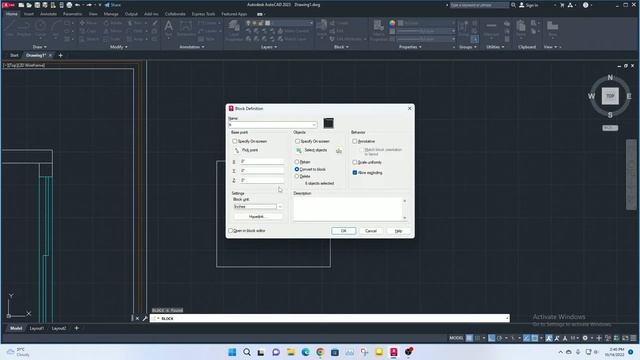The height and width of the screenshot is (360, 640).
Task: Click Cancel in the Block Definition dialog
Action: tap(371, 231)
